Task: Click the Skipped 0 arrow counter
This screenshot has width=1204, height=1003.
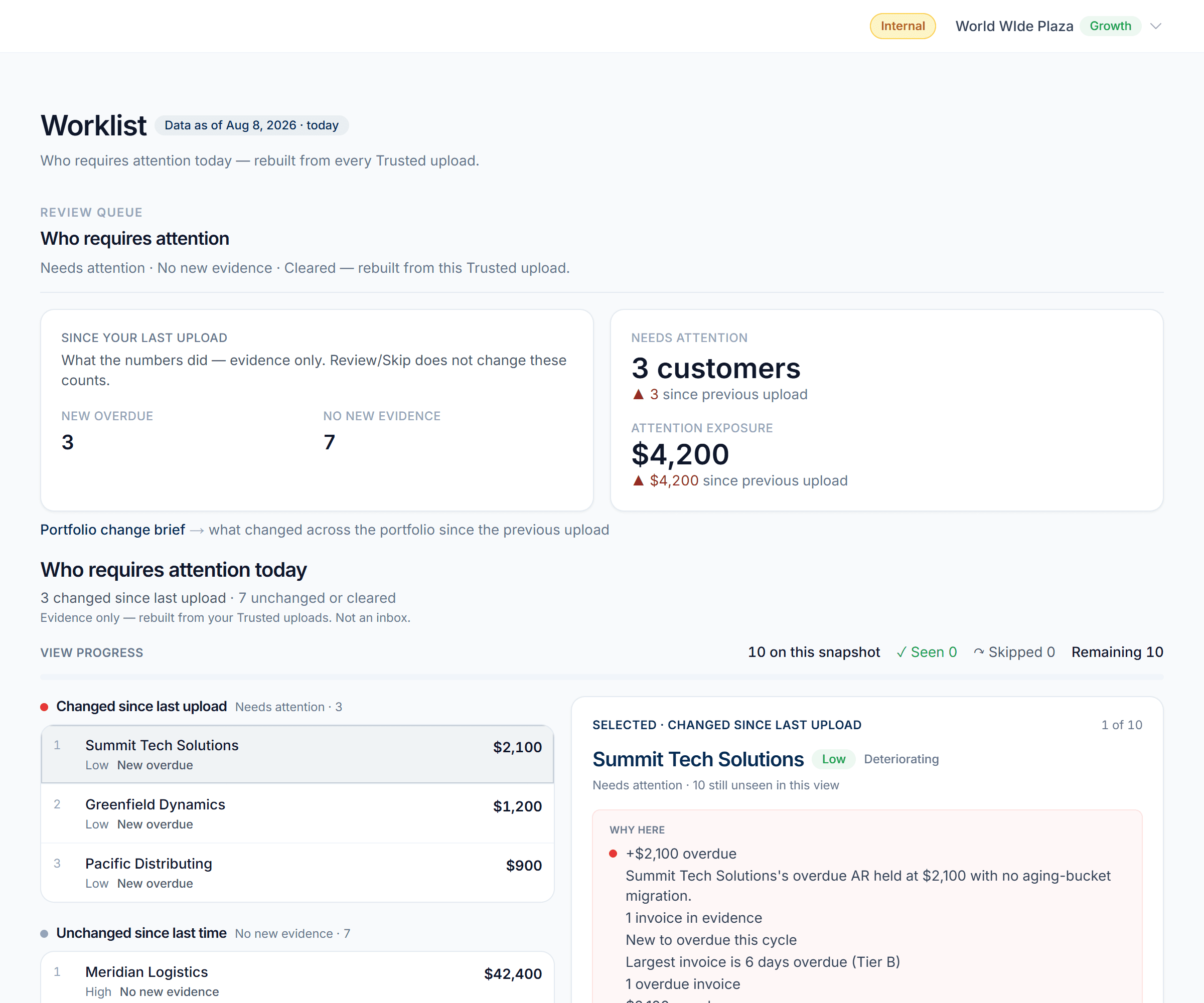Action: [1014, 652]
